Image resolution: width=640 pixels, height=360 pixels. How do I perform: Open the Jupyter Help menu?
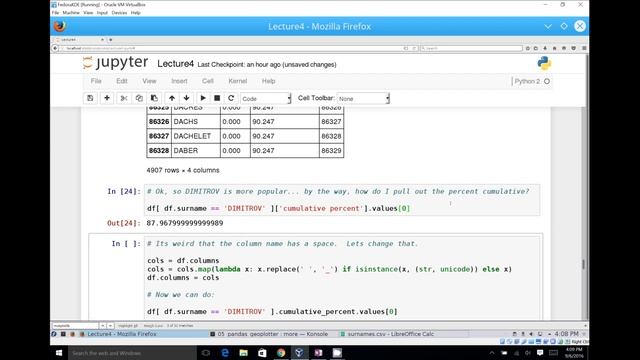pyautogui.click(x=268, y=81)
